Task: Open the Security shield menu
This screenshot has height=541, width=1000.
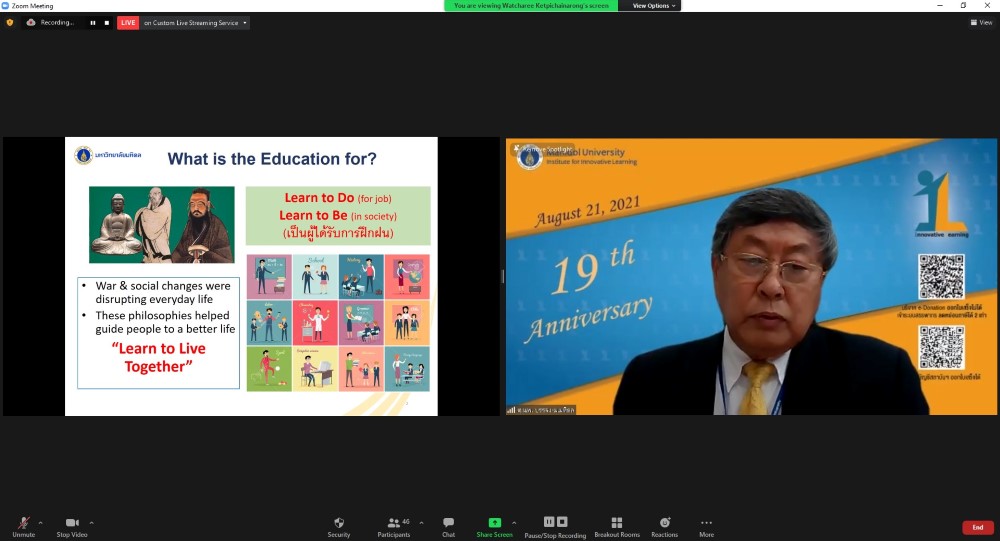Action: click(x=338, y=526)
